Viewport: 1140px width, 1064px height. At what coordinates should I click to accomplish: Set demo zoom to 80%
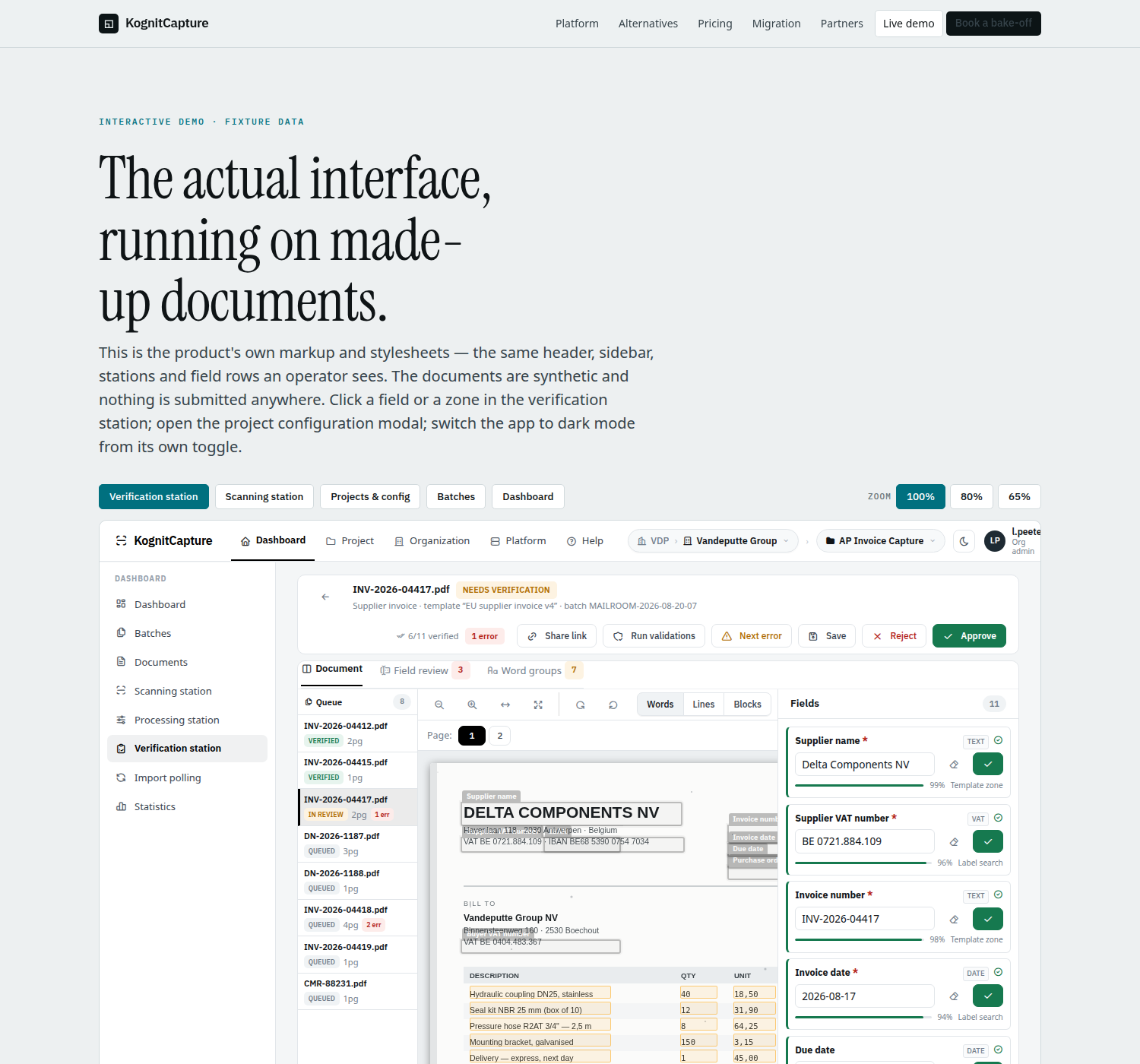[971, 497]
